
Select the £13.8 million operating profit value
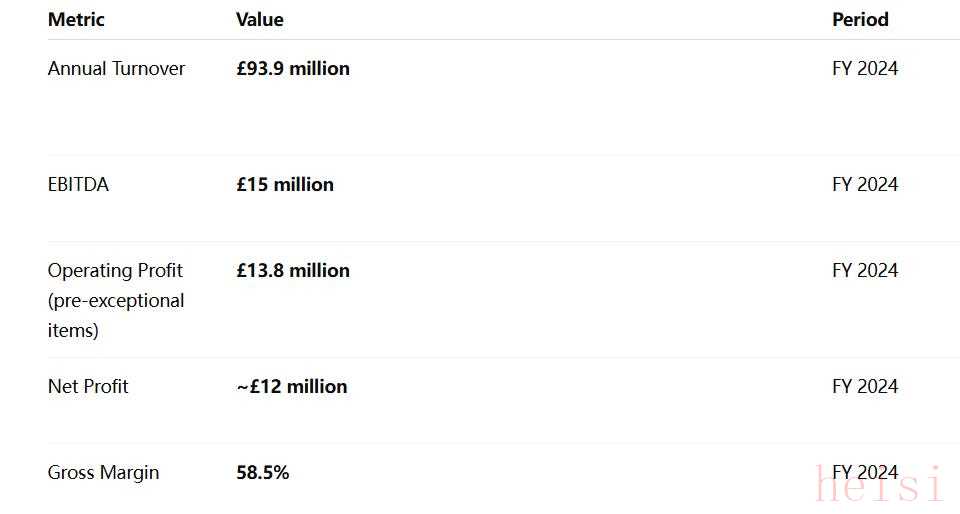click(x=293, y=270)
